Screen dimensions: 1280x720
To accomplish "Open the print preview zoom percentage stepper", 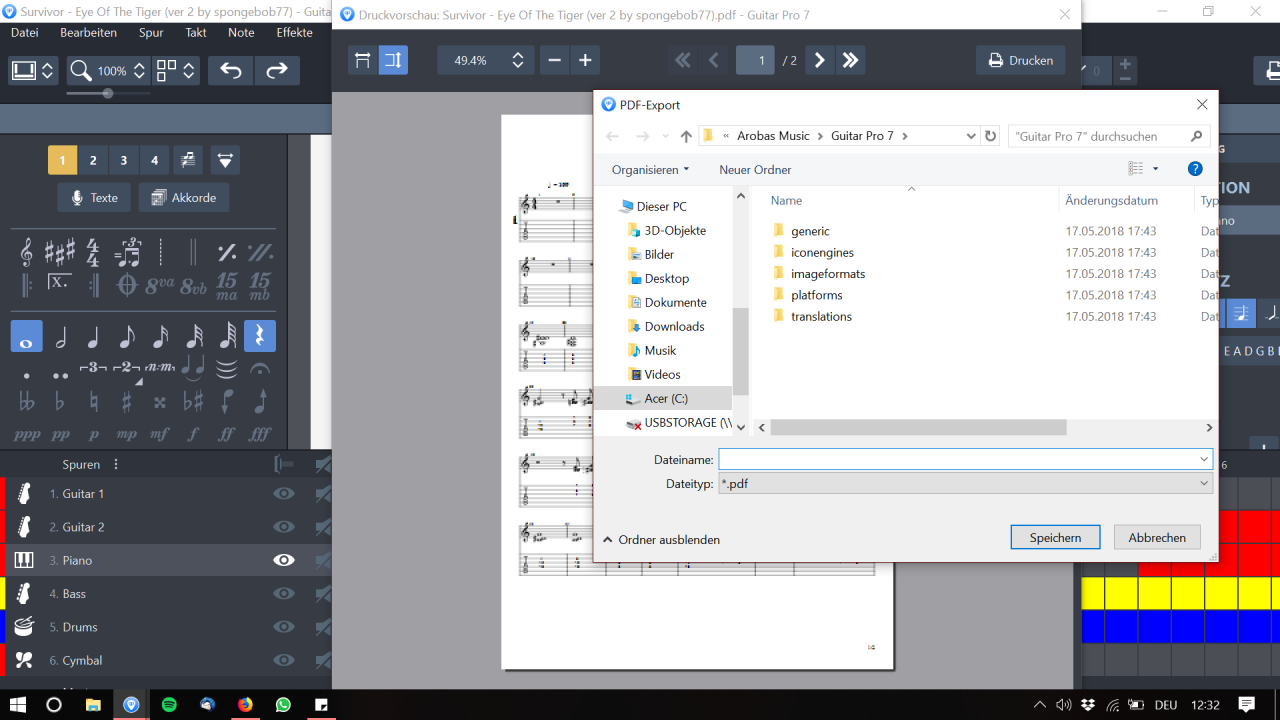I will click(518, 60).
